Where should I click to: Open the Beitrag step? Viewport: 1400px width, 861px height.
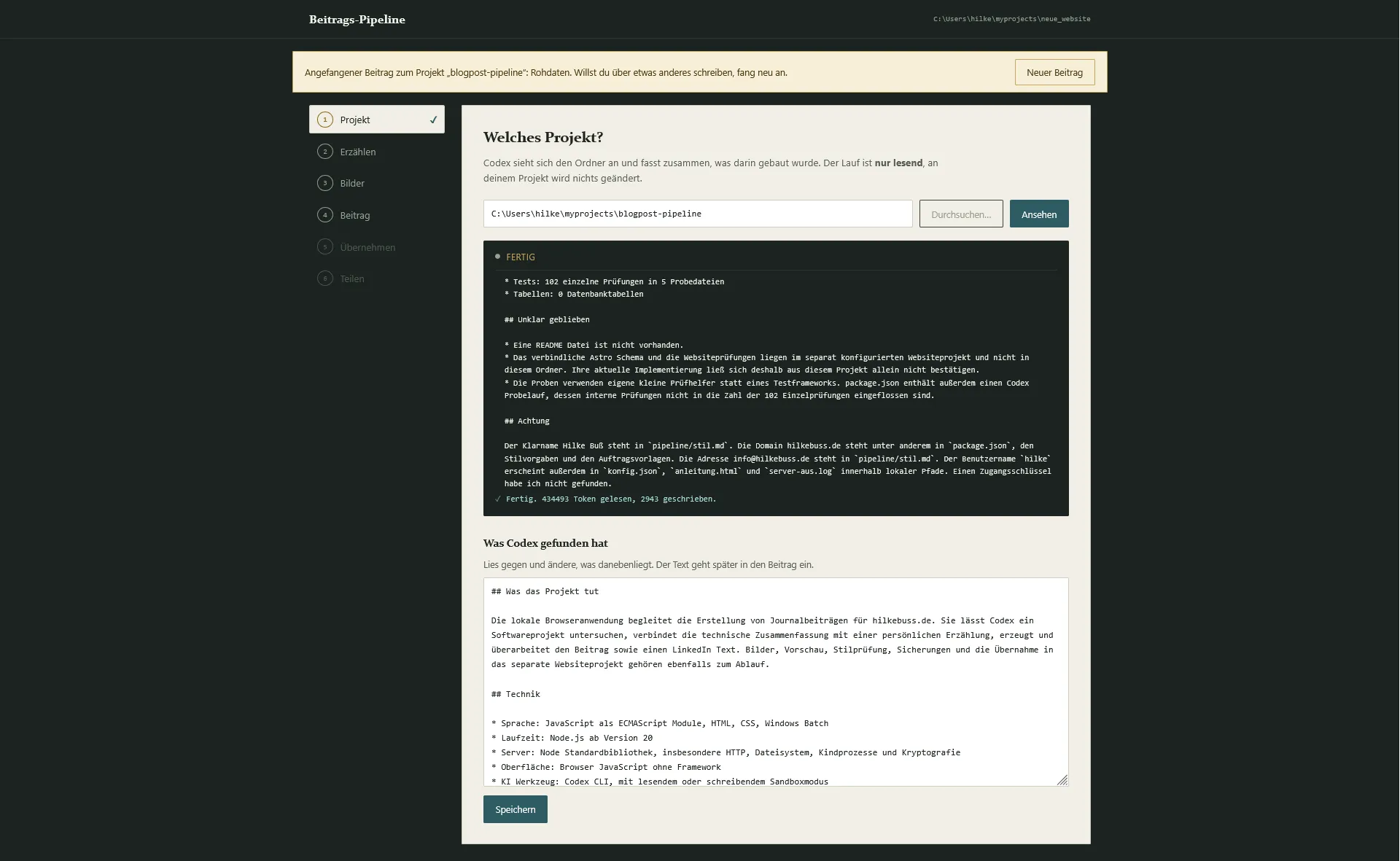pyautogui.click(x=376, y=215)
